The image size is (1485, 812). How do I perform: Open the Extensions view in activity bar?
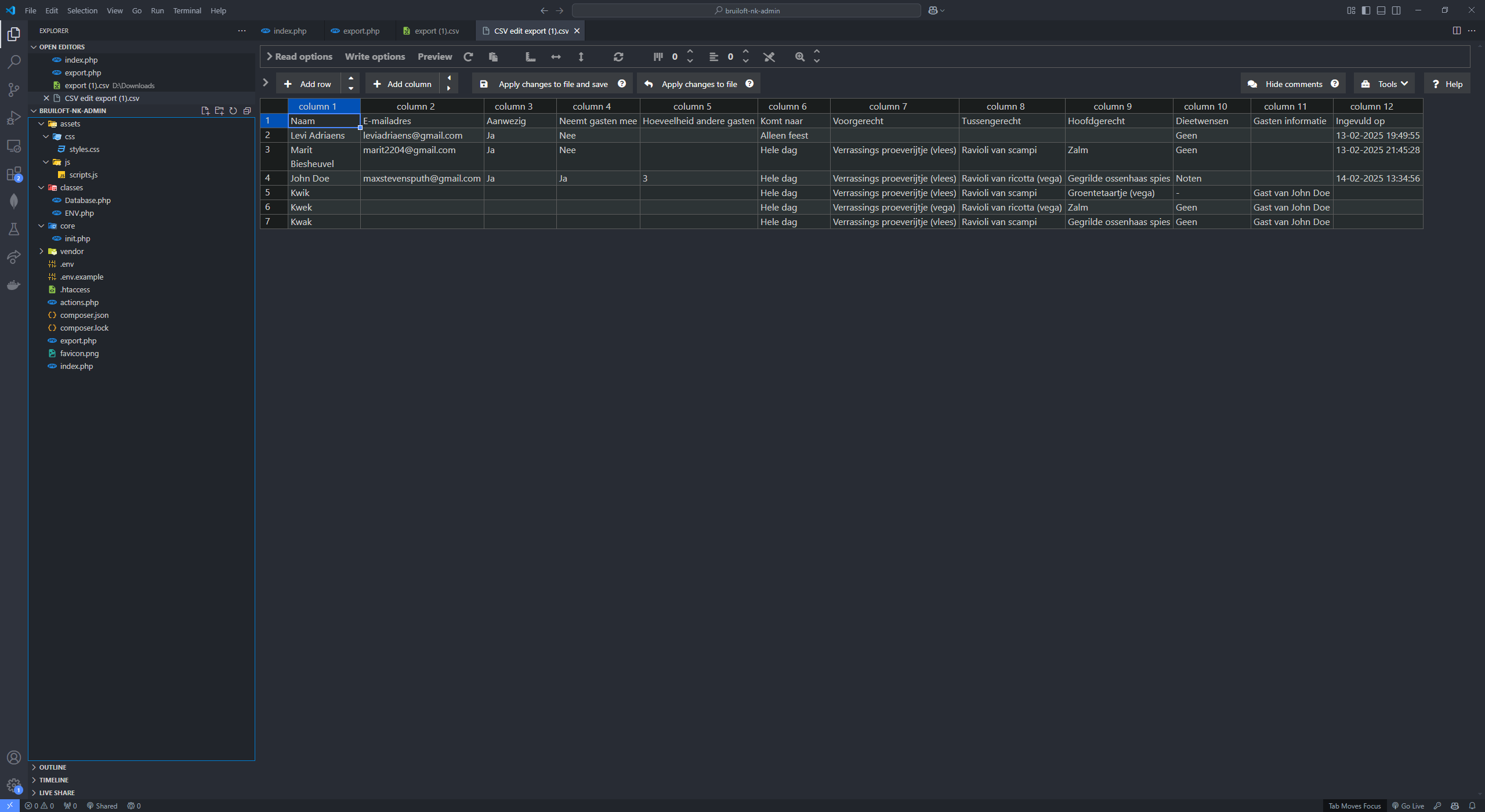[x=14, y=174]
